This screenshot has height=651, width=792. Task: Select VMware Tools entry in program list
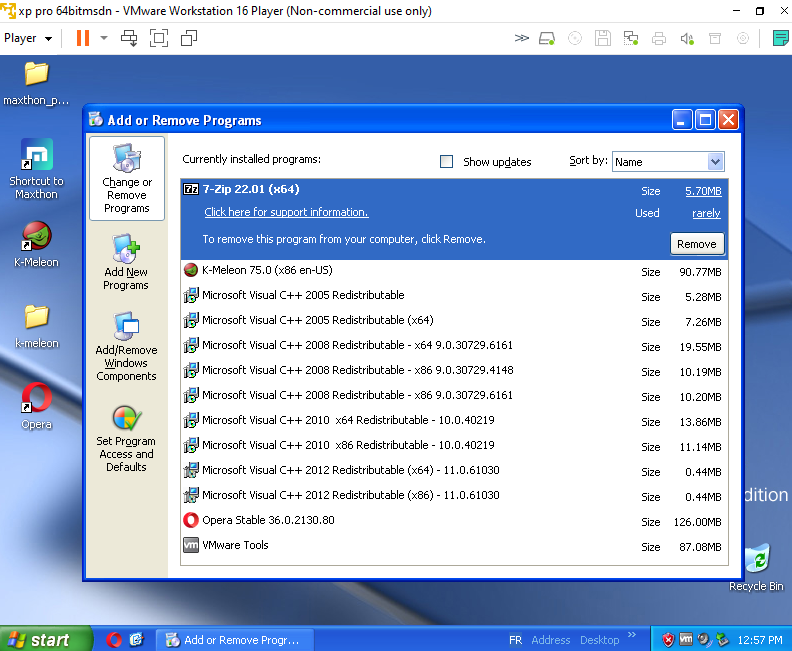454,546
